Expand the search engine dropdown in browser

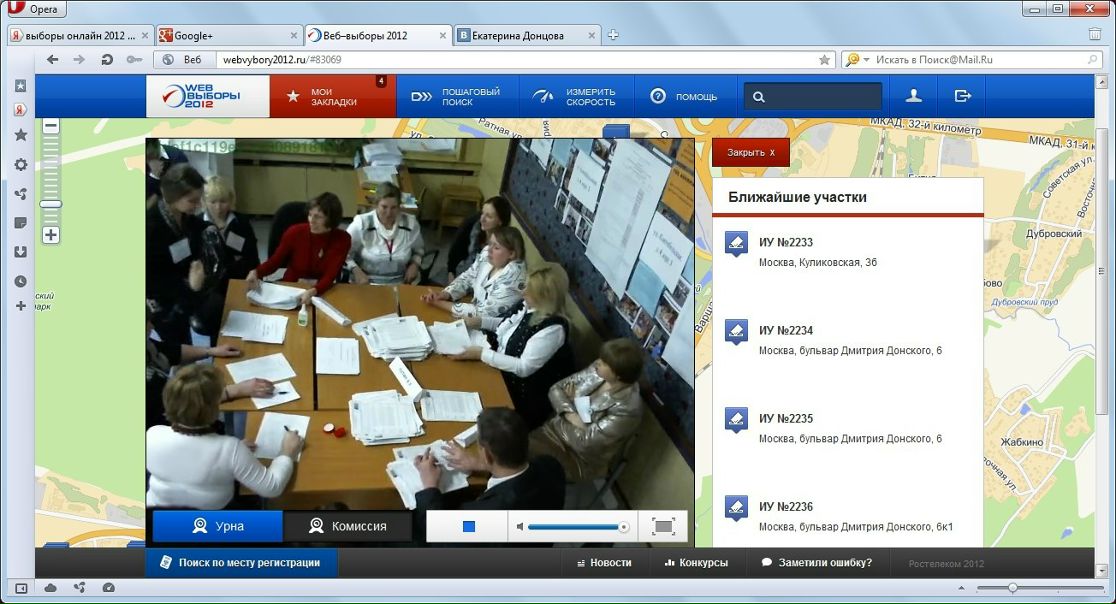[x=866, y=60]
